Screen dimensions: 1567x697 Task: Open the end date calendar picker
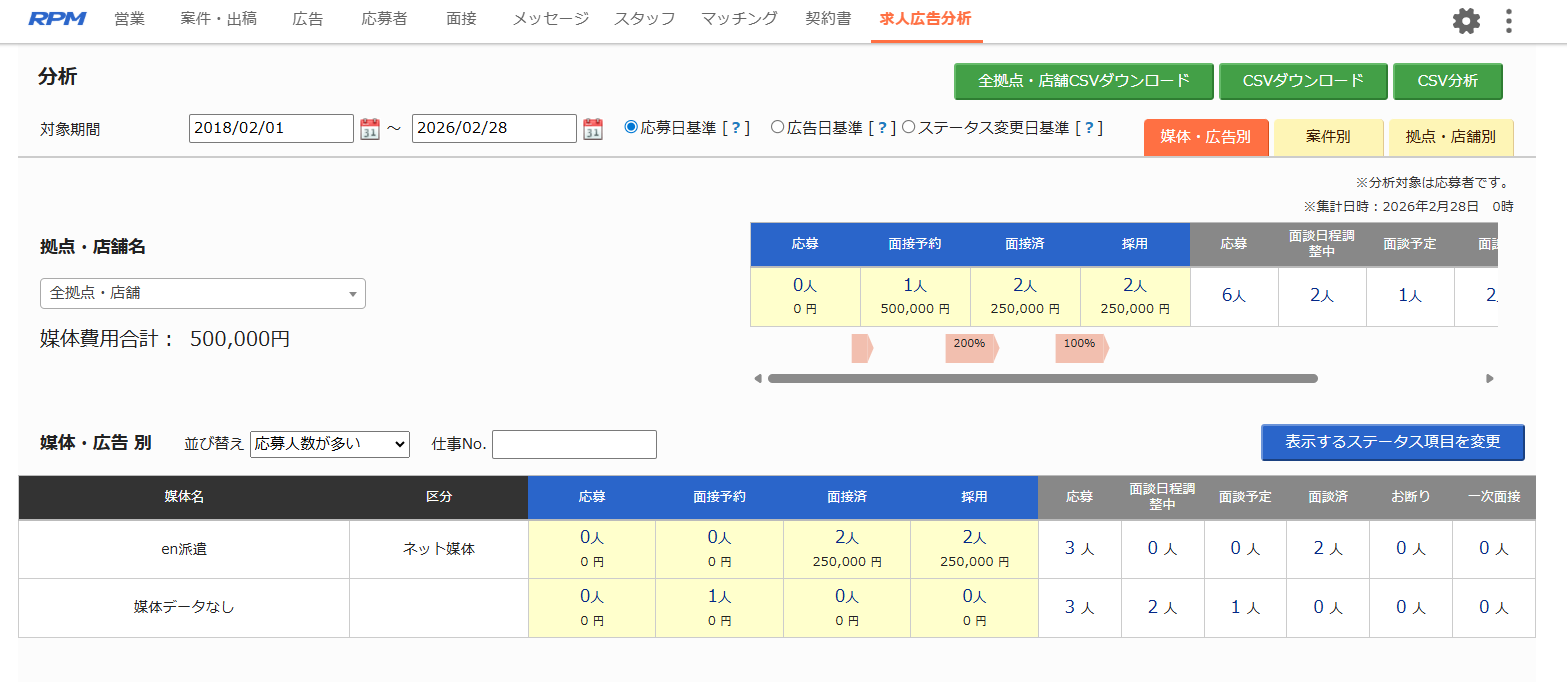pyautogui.click(x=592, y=128)
